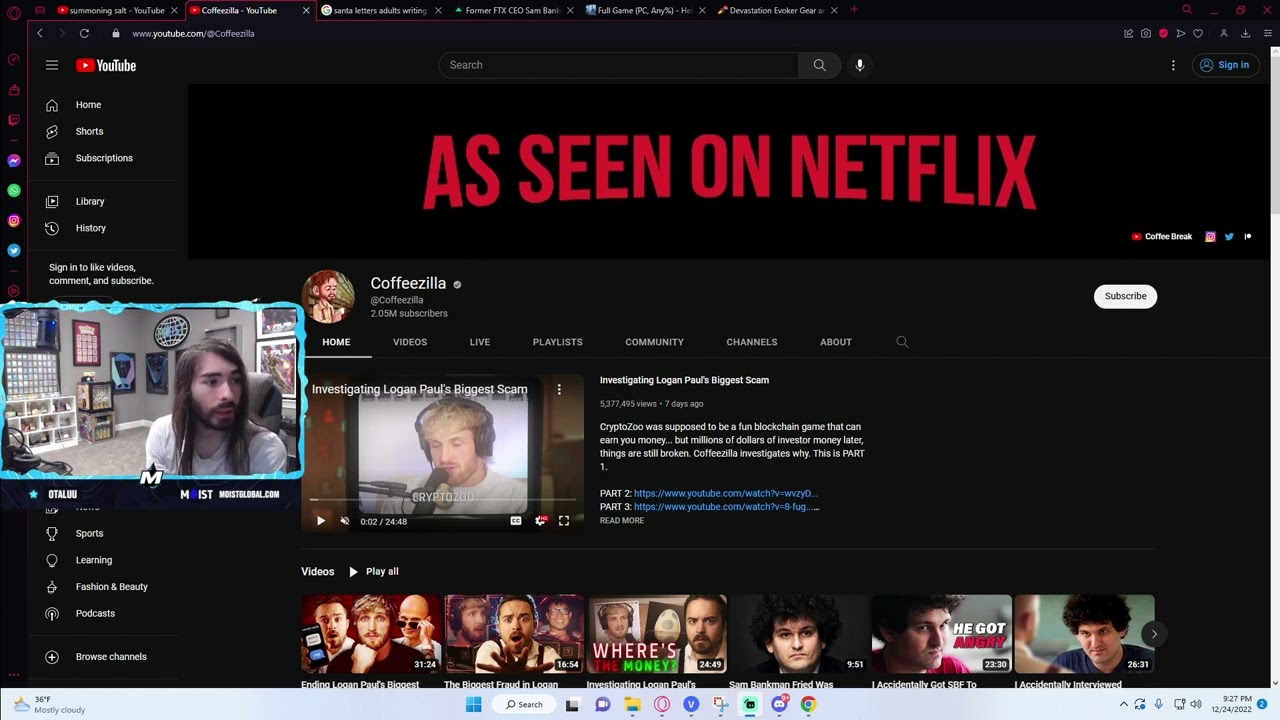This screenshot has height=720, width=1280.
Task: Click the Sign in button
Action: (x=1224, y=65)
